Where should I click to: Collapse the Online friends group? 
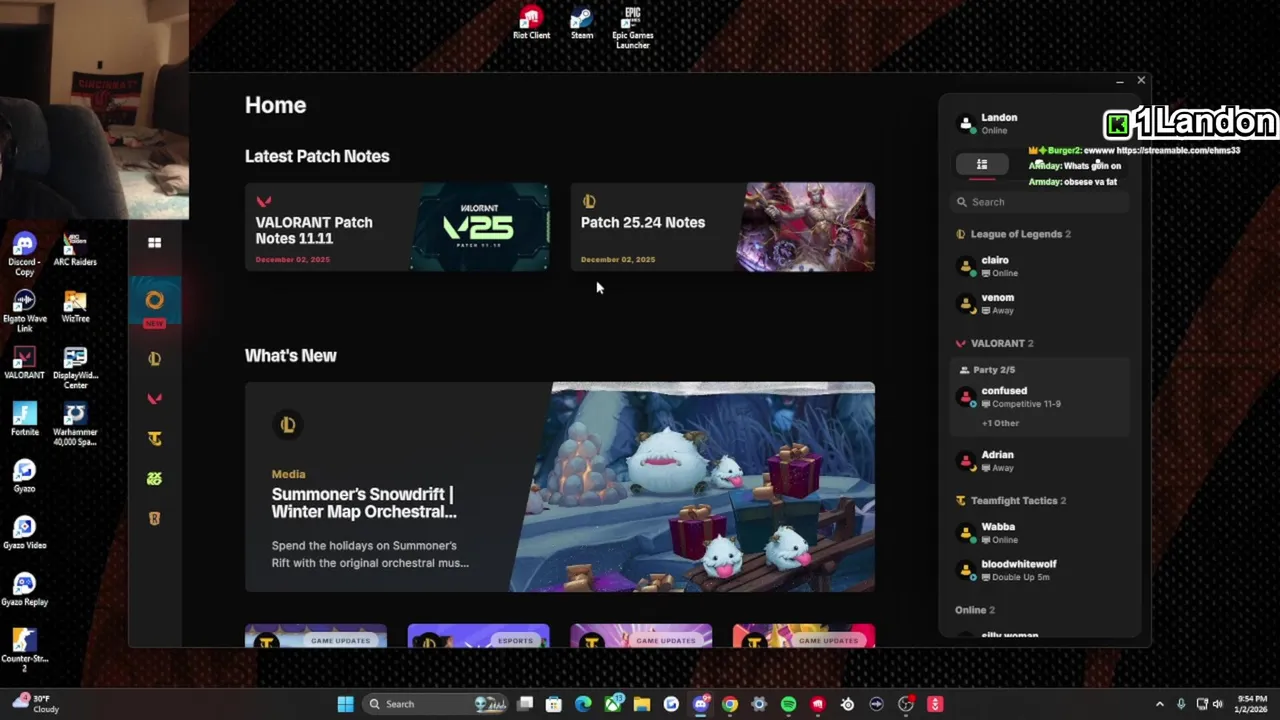(x=975, y=610)
